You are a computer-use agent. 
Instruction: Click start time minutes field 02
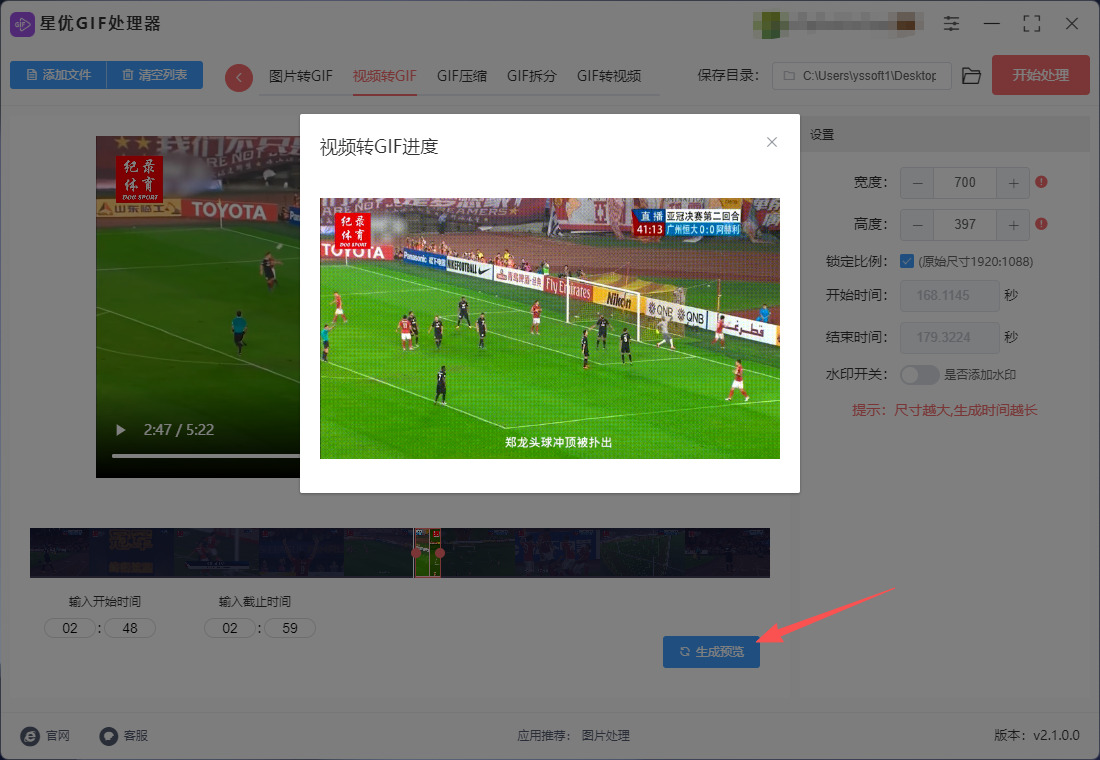69,628
